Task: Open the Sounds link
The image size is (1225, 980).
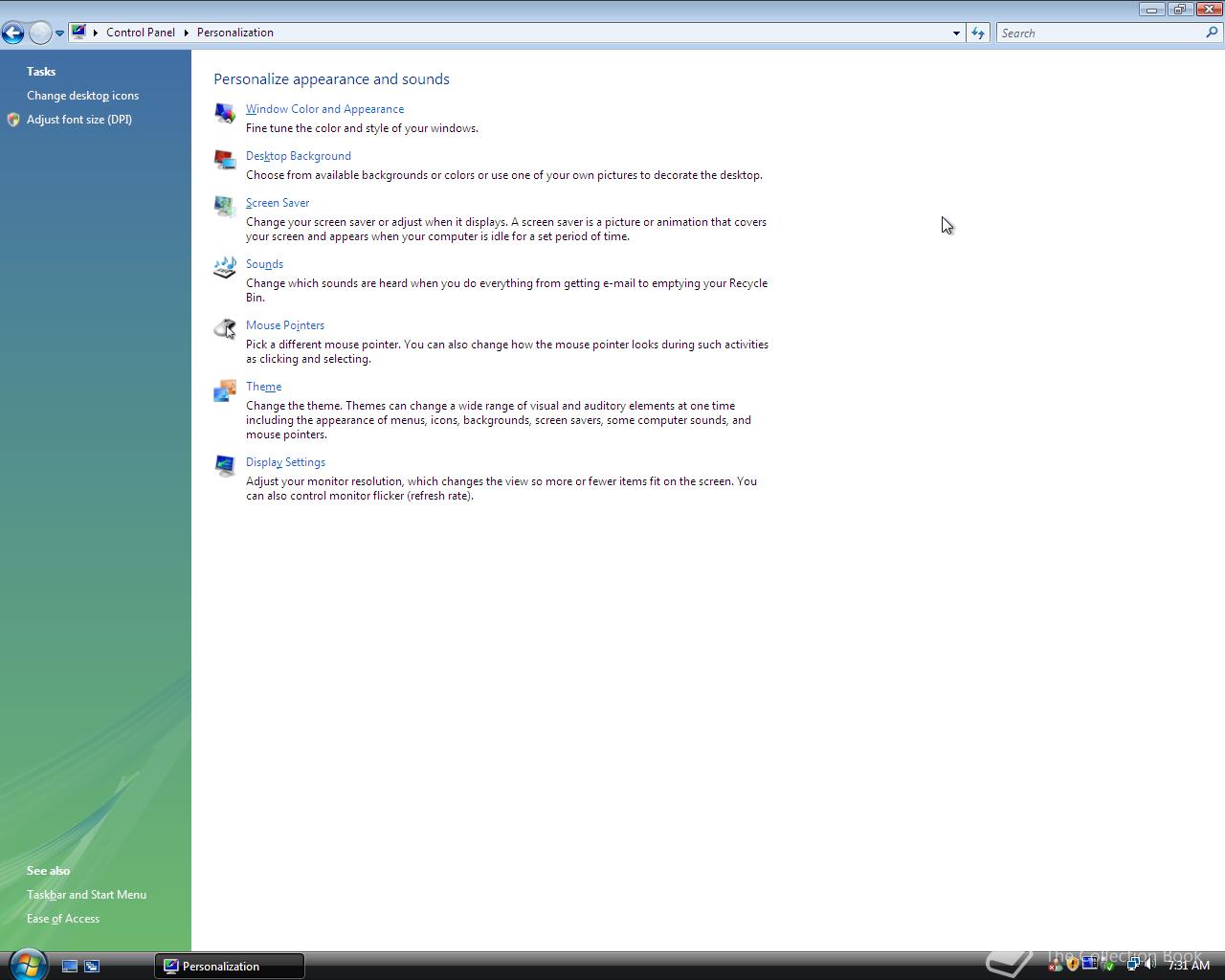Action: (x=264, y=264)
